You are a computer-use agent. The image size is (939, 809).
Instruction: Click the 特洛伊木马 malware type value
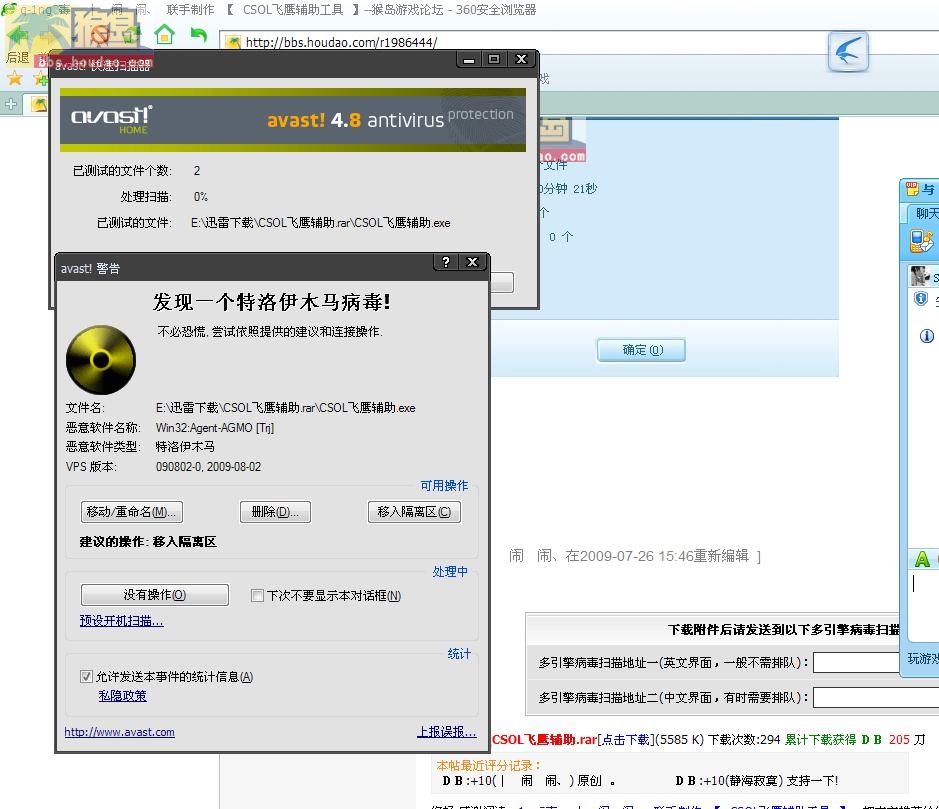[x=185, y=447]
